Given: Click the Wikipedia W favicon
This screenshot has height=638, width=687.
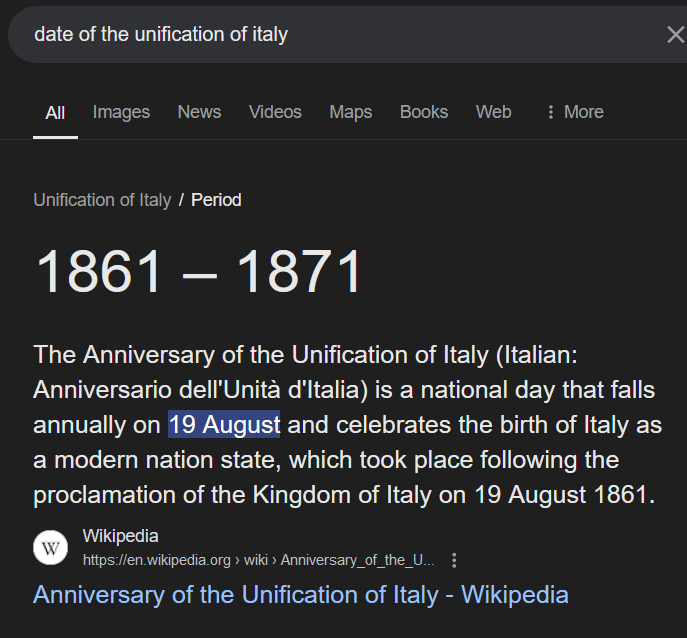Looking at the screenshot, I should pos(50,547).
